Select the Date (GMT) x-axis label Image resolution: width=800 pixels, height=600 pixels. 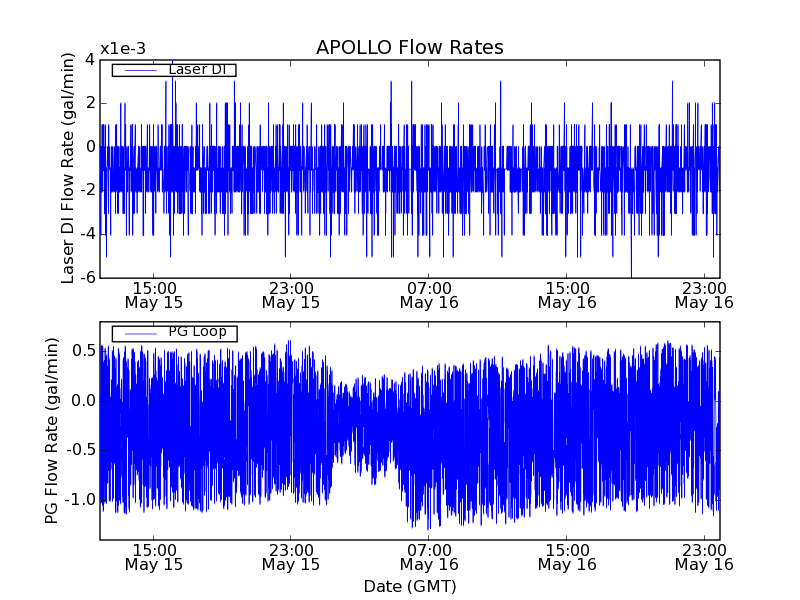tap(409, 586)
